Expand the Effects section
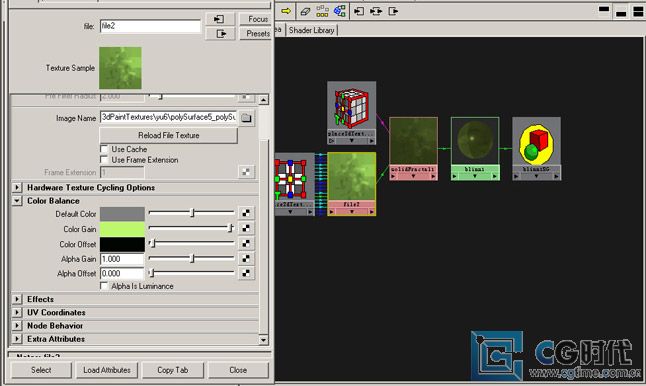 [17, 299]
